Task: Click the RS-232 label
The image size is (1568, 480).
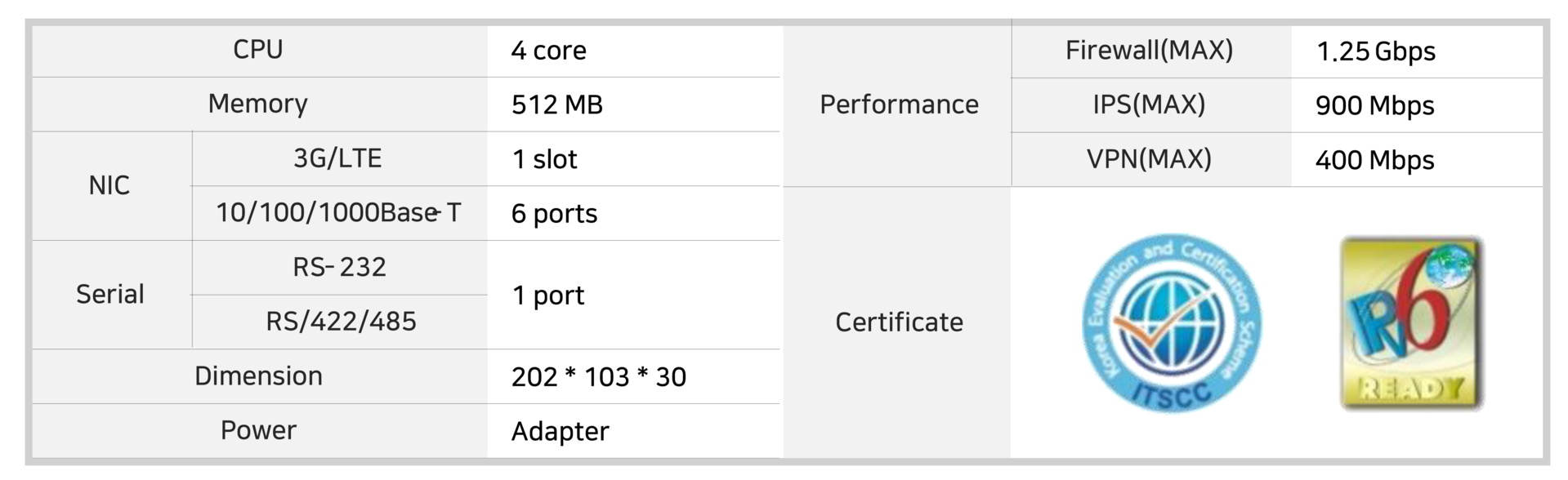Action: tap(339, 267)
